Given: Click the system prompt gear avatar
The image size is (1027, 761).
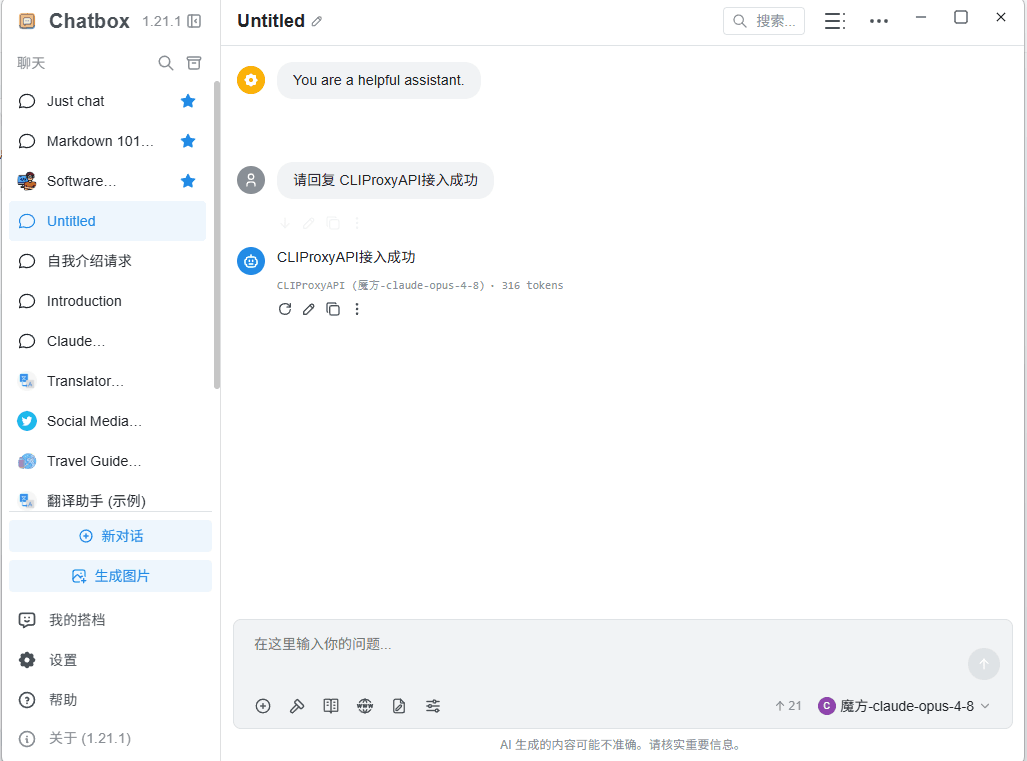Looking at the screenshot, I should [x=251, y=80].
